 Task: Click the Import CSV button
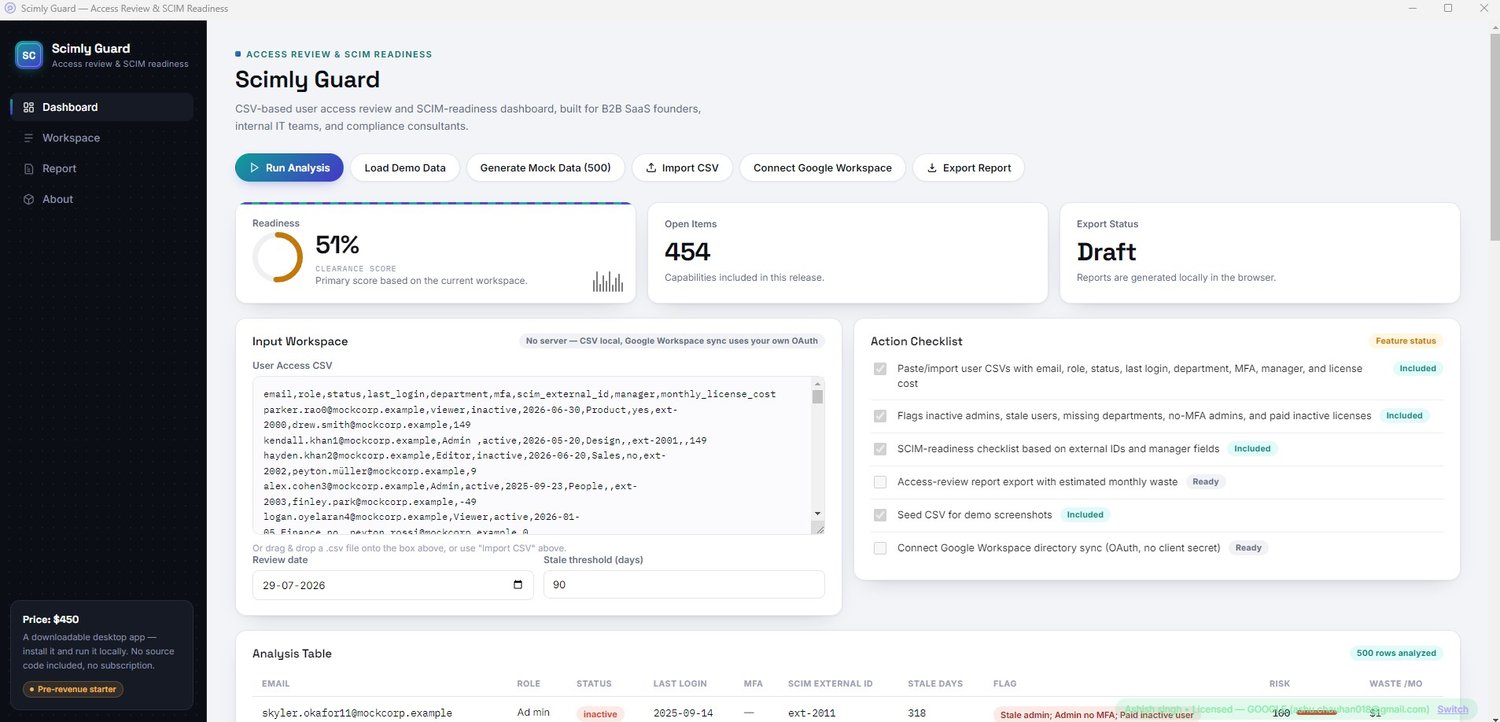click(x=682, y=168)
